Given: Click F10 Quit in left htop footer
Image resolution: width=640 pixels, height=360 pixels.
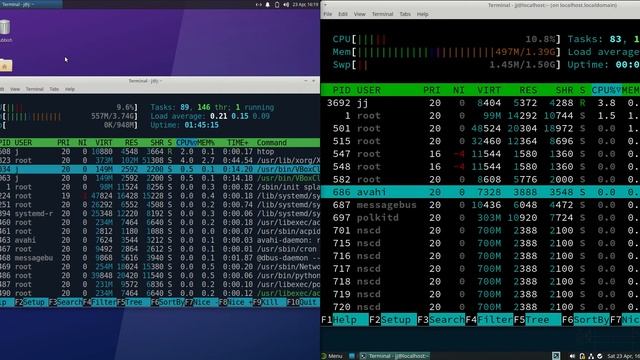Looking at the screenshot, I should pos(303,302).
